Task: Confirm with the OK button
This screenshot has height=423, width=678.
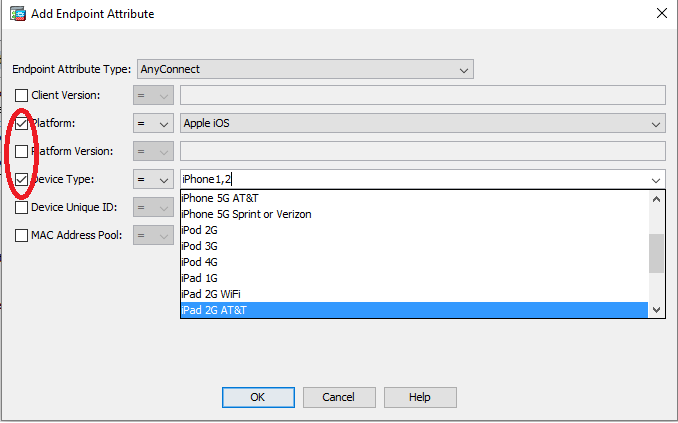Action: (258, 397)
